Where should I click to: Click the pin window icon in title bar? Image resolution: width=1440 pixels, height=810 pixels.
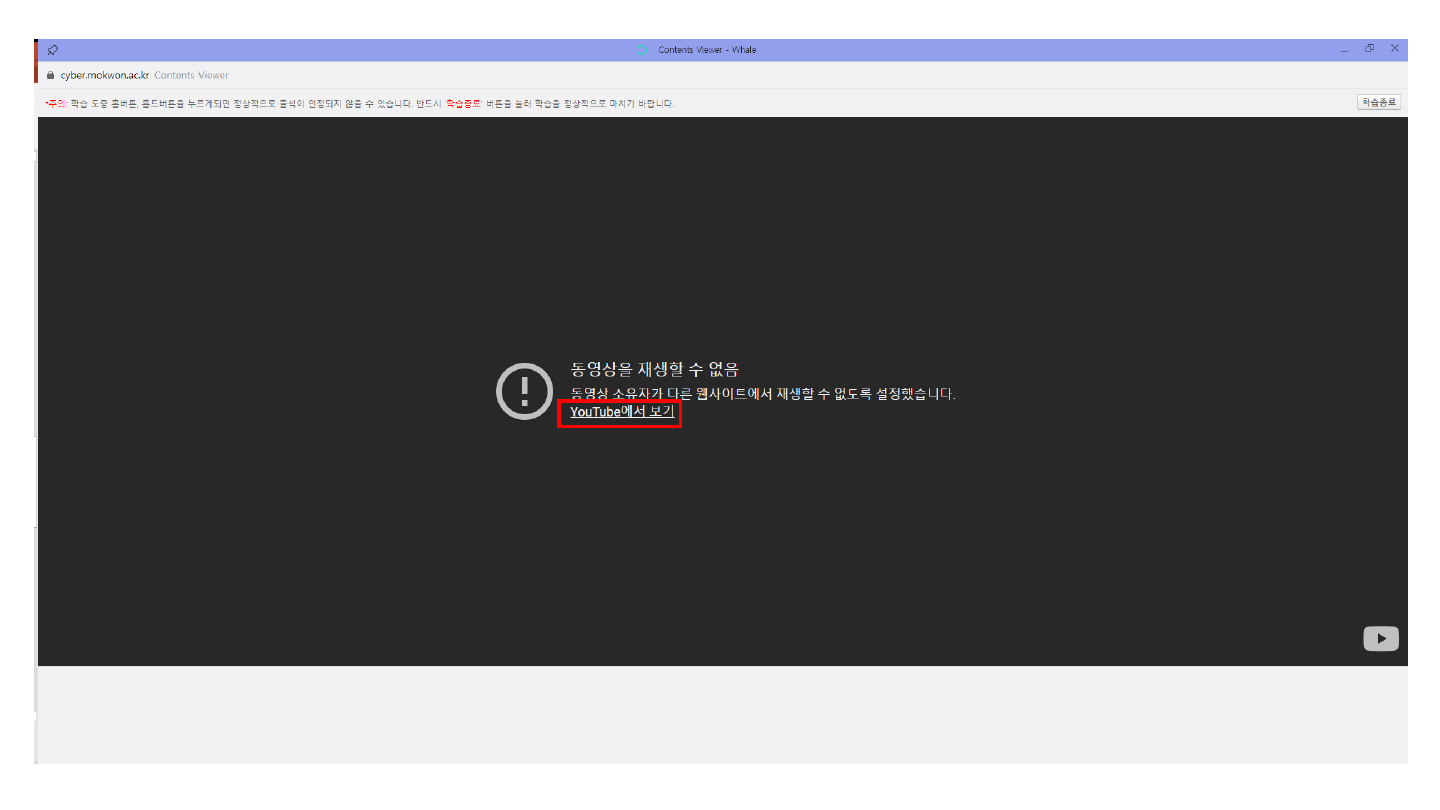point(52,50)
